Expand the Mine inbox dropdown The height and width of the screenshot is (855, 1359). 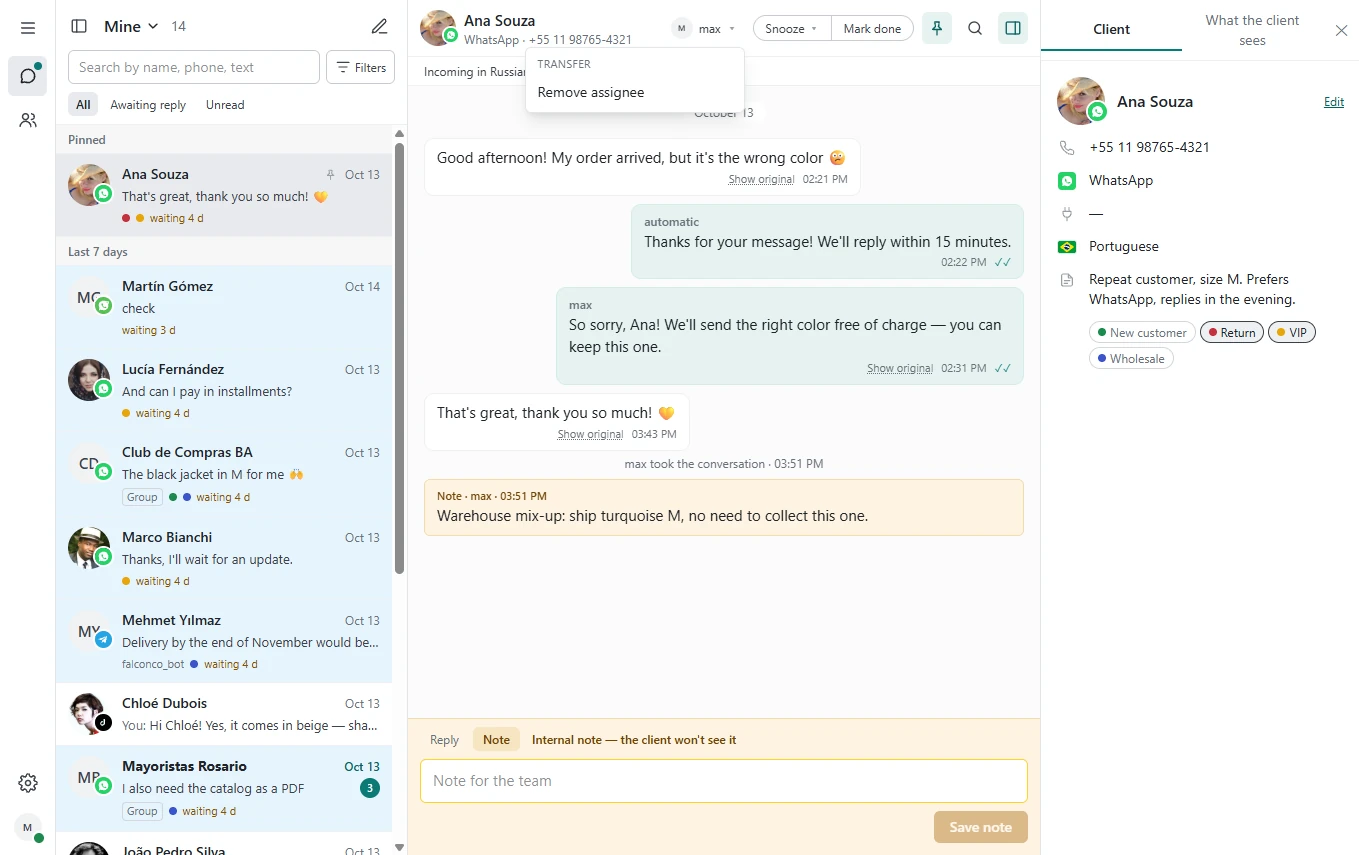(131, 27)
